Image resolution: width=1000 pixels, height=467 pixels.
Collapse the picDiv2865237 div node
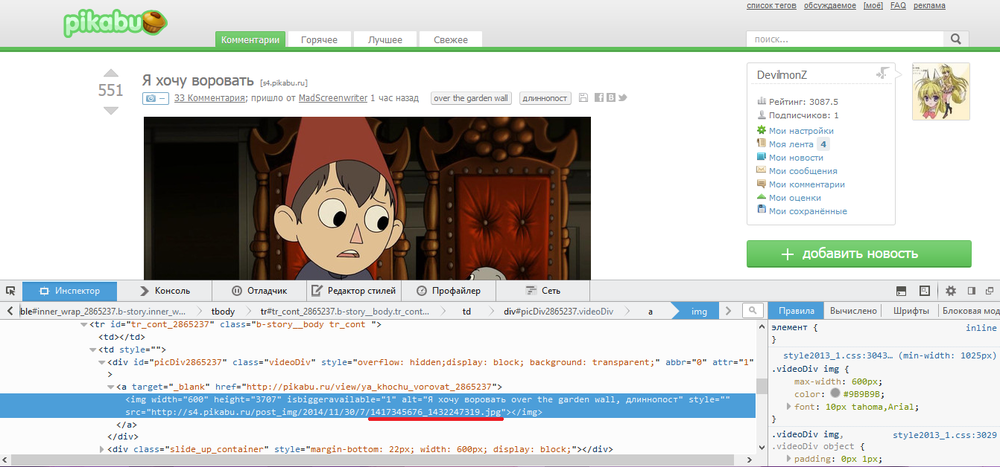point(98,361)
